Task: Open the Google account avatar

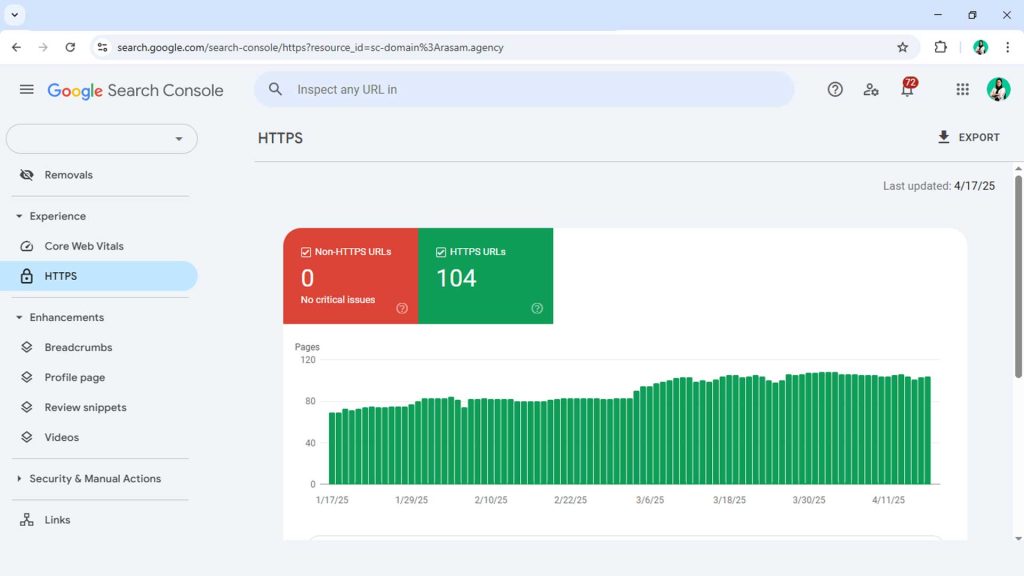Action: pos(998,89)
